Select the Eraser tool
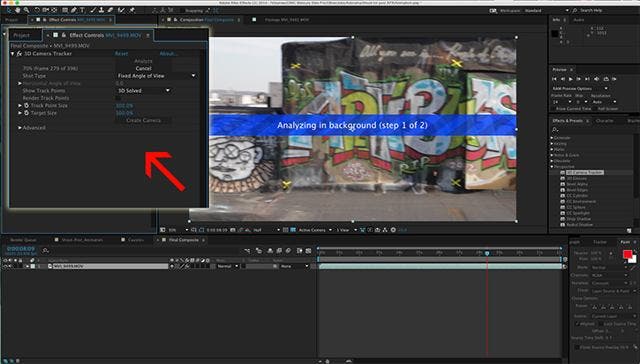This screenshot has width=640, height=364. [x=110, y=10]
